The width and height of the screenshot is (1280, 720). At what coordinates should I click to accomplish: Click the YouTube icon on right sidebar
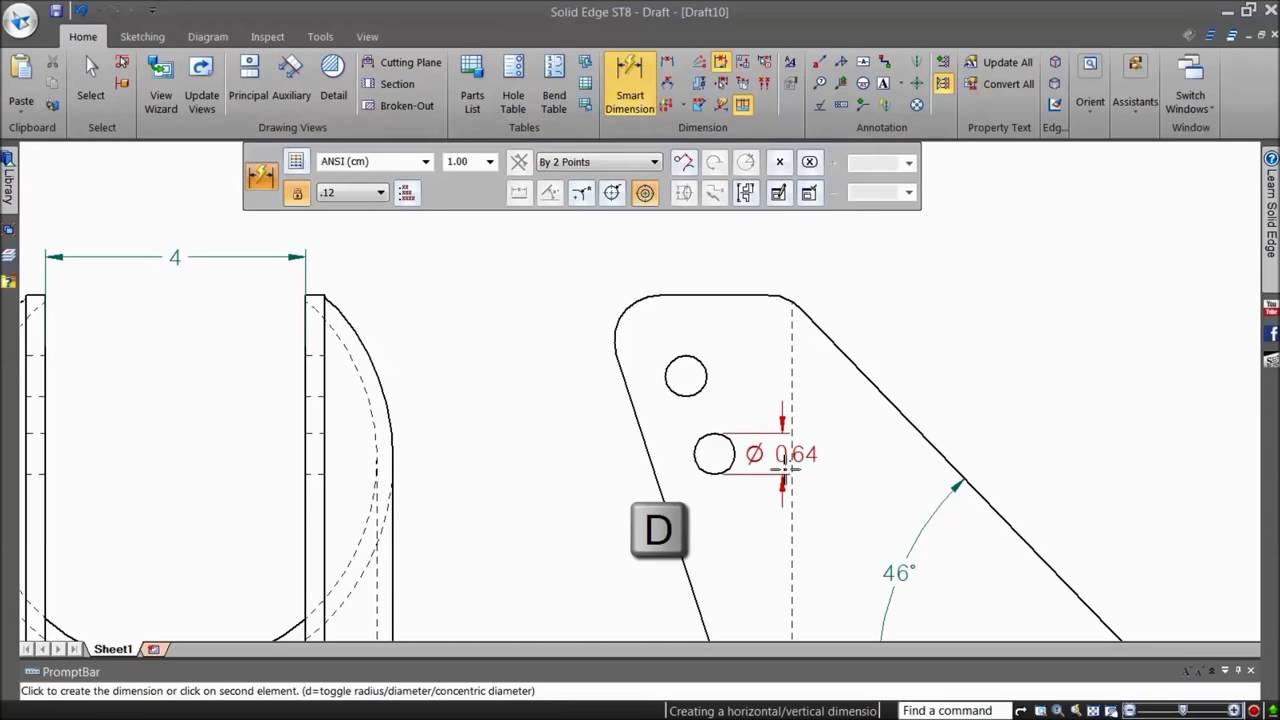click(1271, 308)
